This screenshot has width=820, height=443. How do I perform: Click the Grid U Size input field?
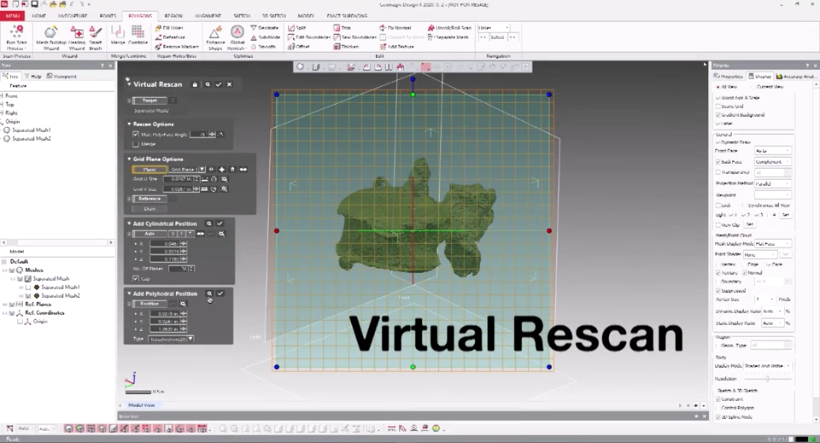[178, 179]
